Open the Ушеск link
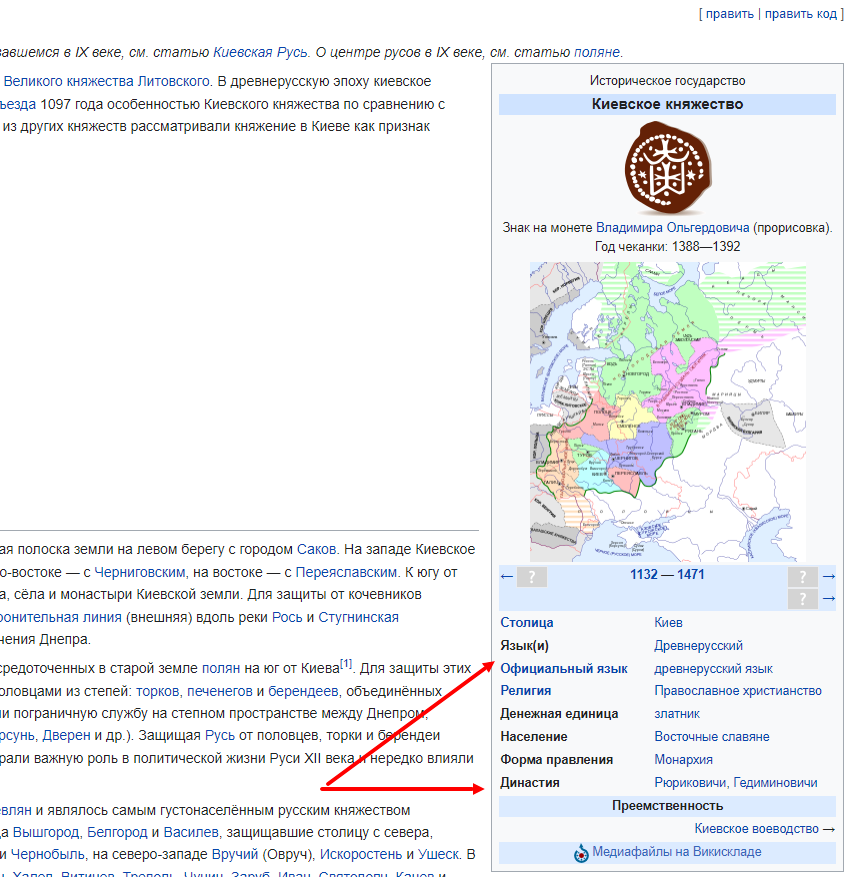The image size is (860, 877). click(439, 855)
